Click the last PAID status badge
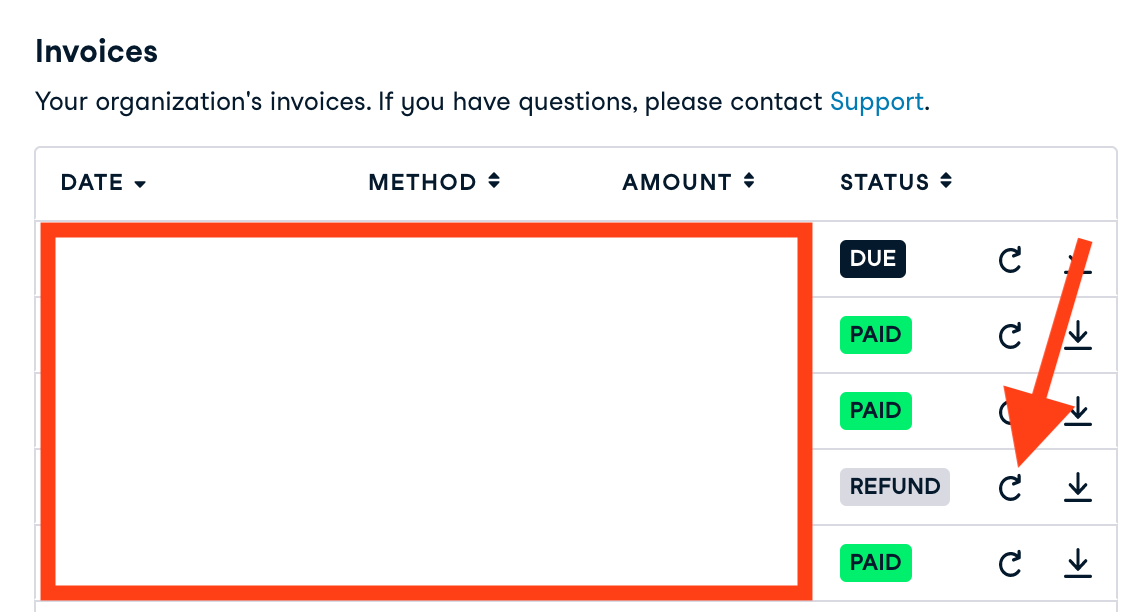The image size is (1144, 612). (875, 563)
